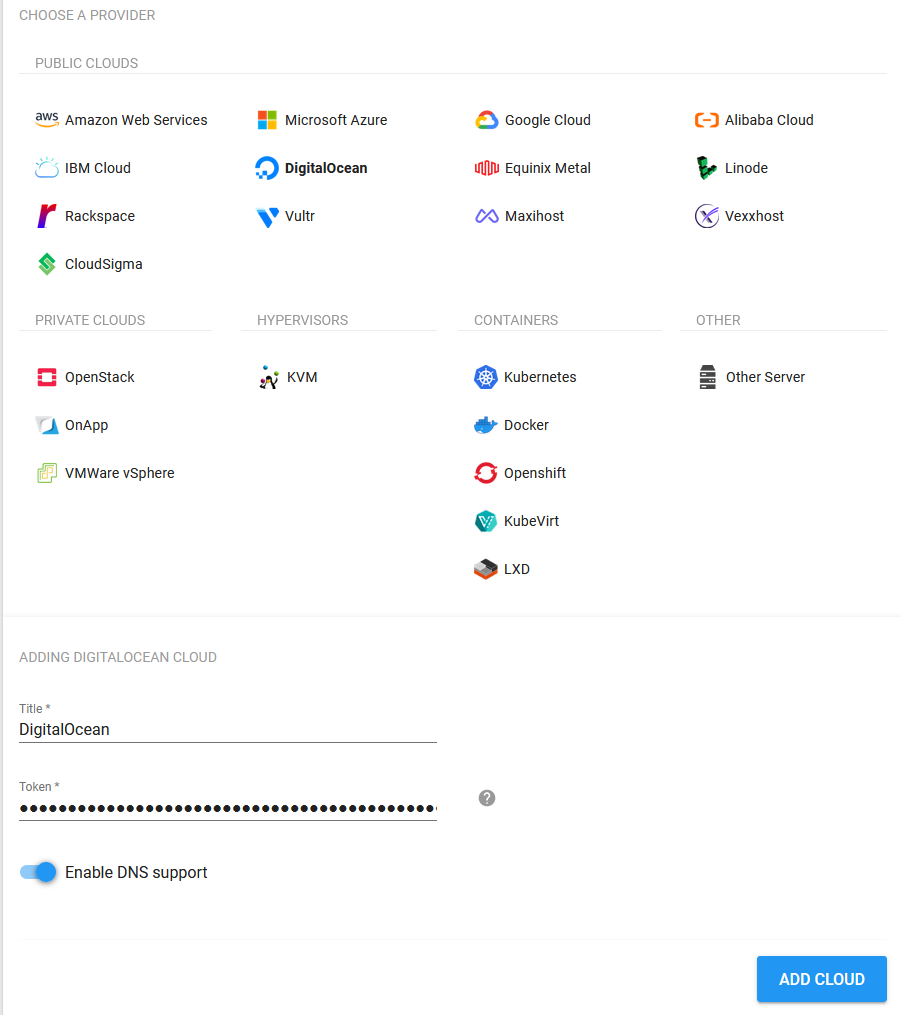Choose the Other Server option

point(751,377)
